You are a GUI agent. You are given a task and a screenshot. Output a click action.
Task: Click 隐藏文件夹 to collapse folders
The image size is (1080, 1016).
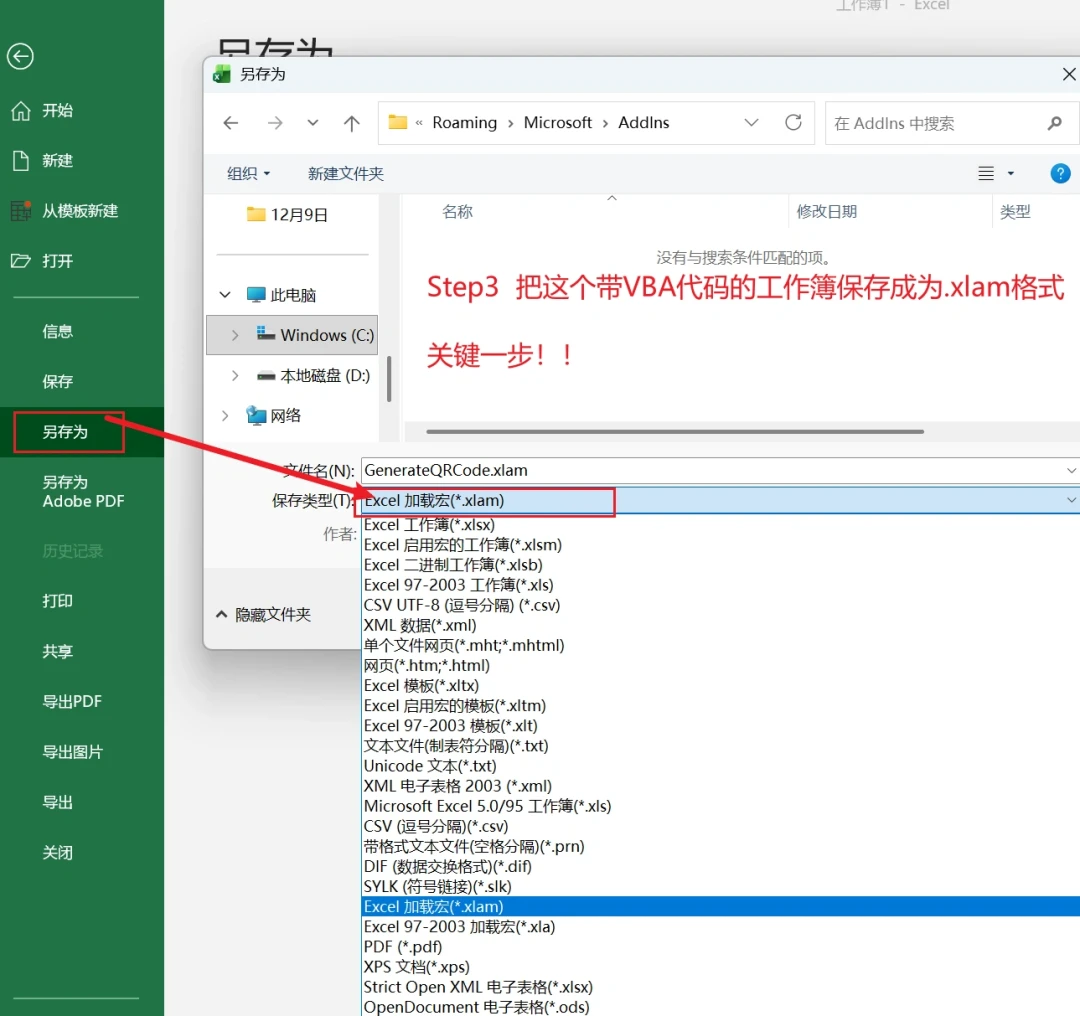[263, 614]
